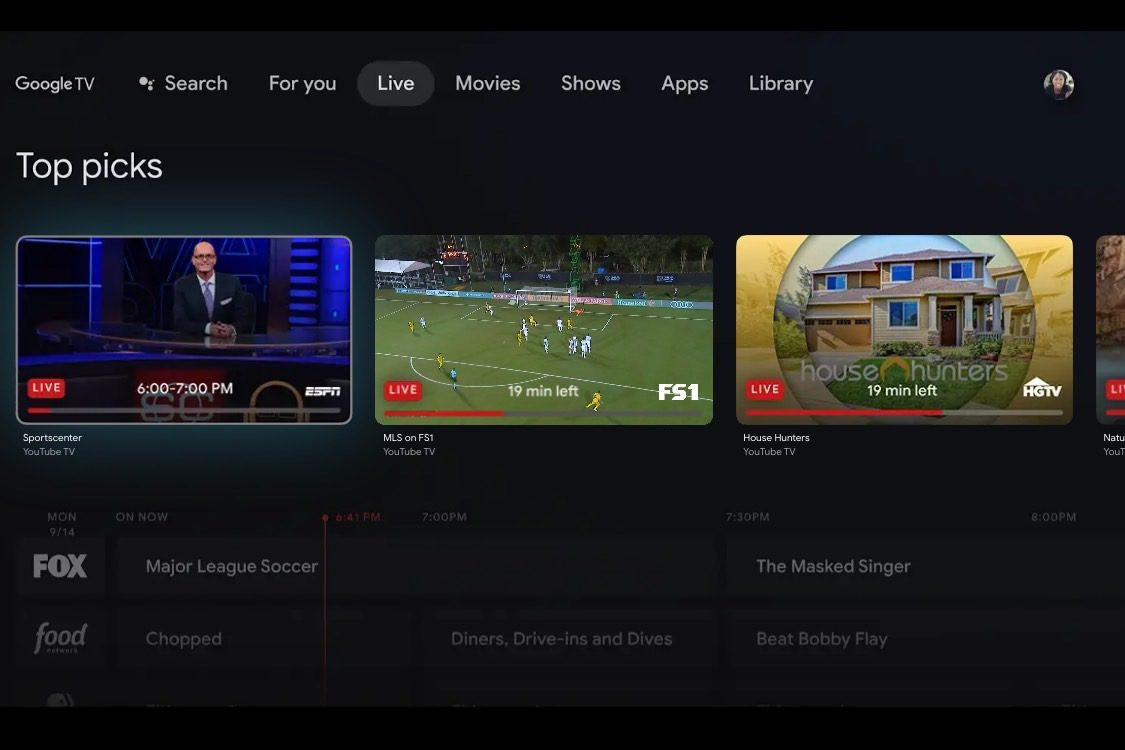Click the House Hunters progress bar
1125x750 pixels.
(x=904, y=413)
